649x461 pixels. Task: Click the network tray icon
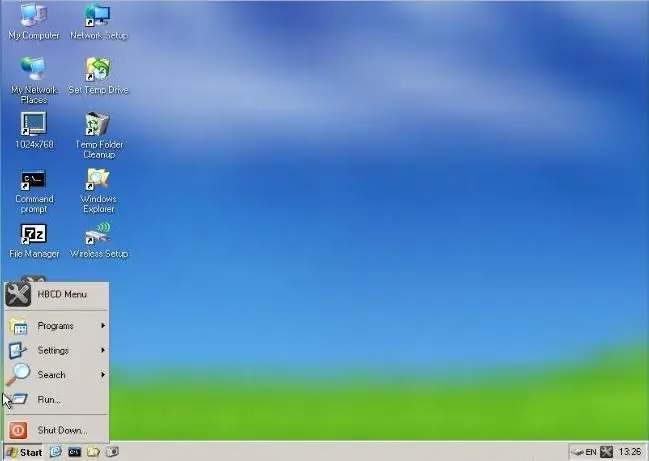577,452
